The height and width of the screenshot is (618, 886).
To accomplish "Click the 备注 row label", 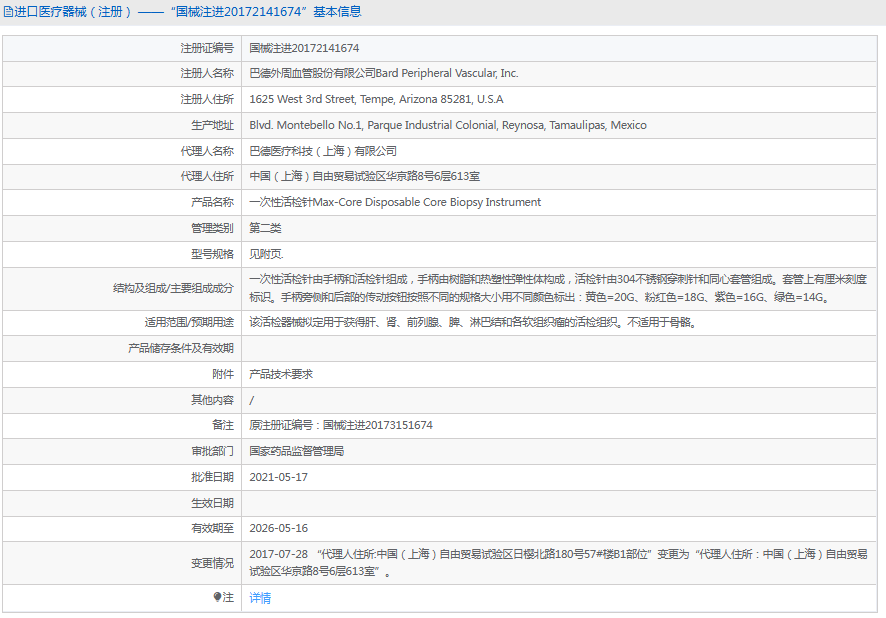I will point(223,425).
